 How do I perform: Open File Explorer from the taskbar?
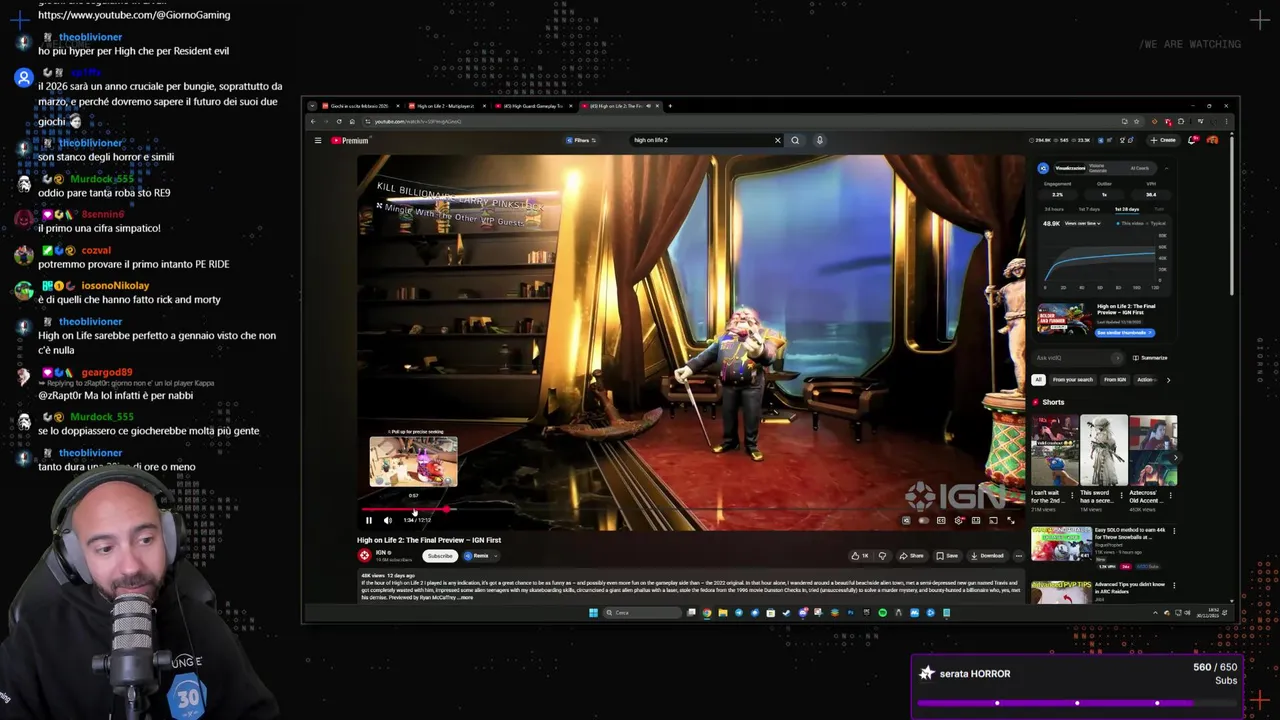tap(723, 613)
